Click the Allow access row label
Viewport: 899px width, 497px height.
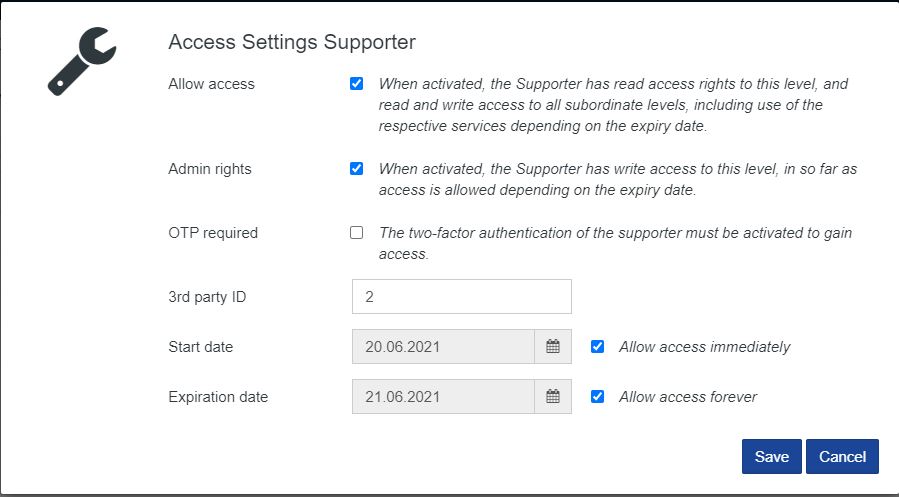click(x=211, y=84)
